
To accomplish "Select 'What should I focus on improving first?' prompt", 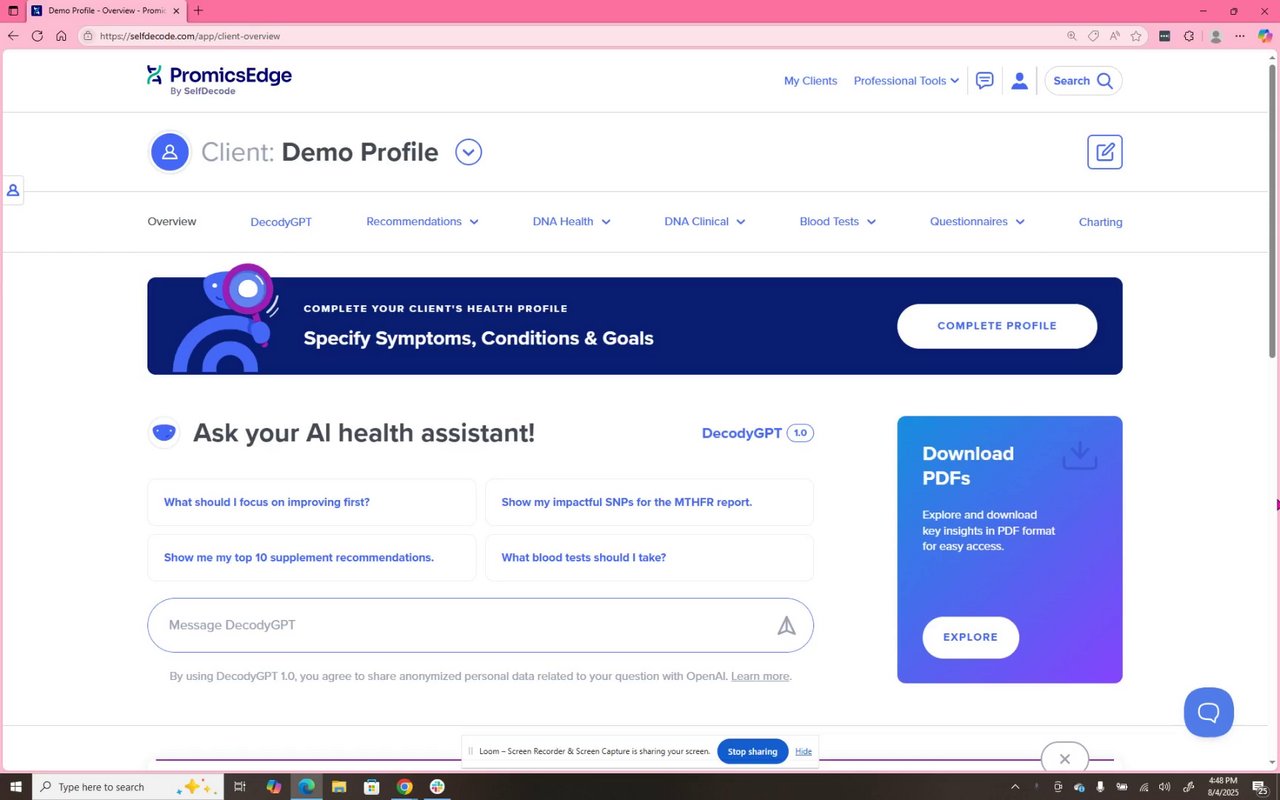I will (312, 502).
